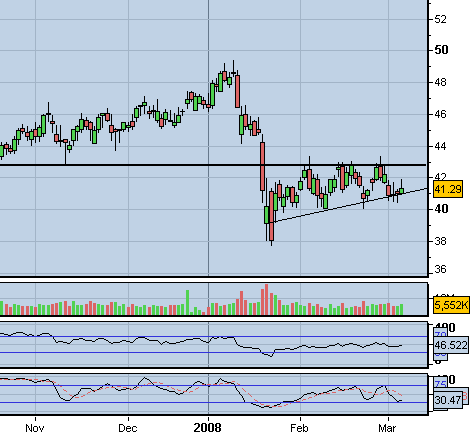Select the bold 2008 date axis label
473x433 pixels.
click(207, 427)
